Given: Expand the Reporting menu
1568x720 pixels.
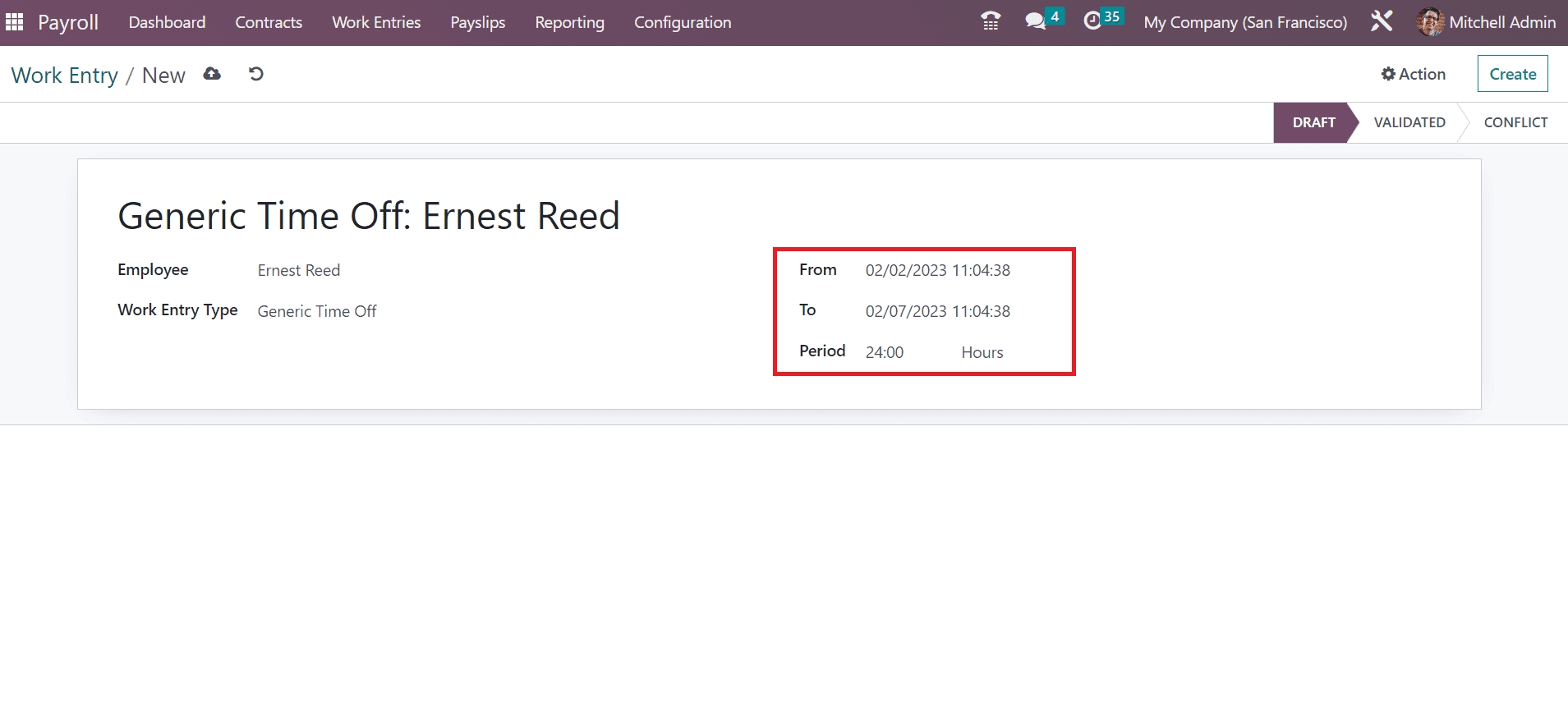Looking at the screenshot, I should [x=569, y=22].
